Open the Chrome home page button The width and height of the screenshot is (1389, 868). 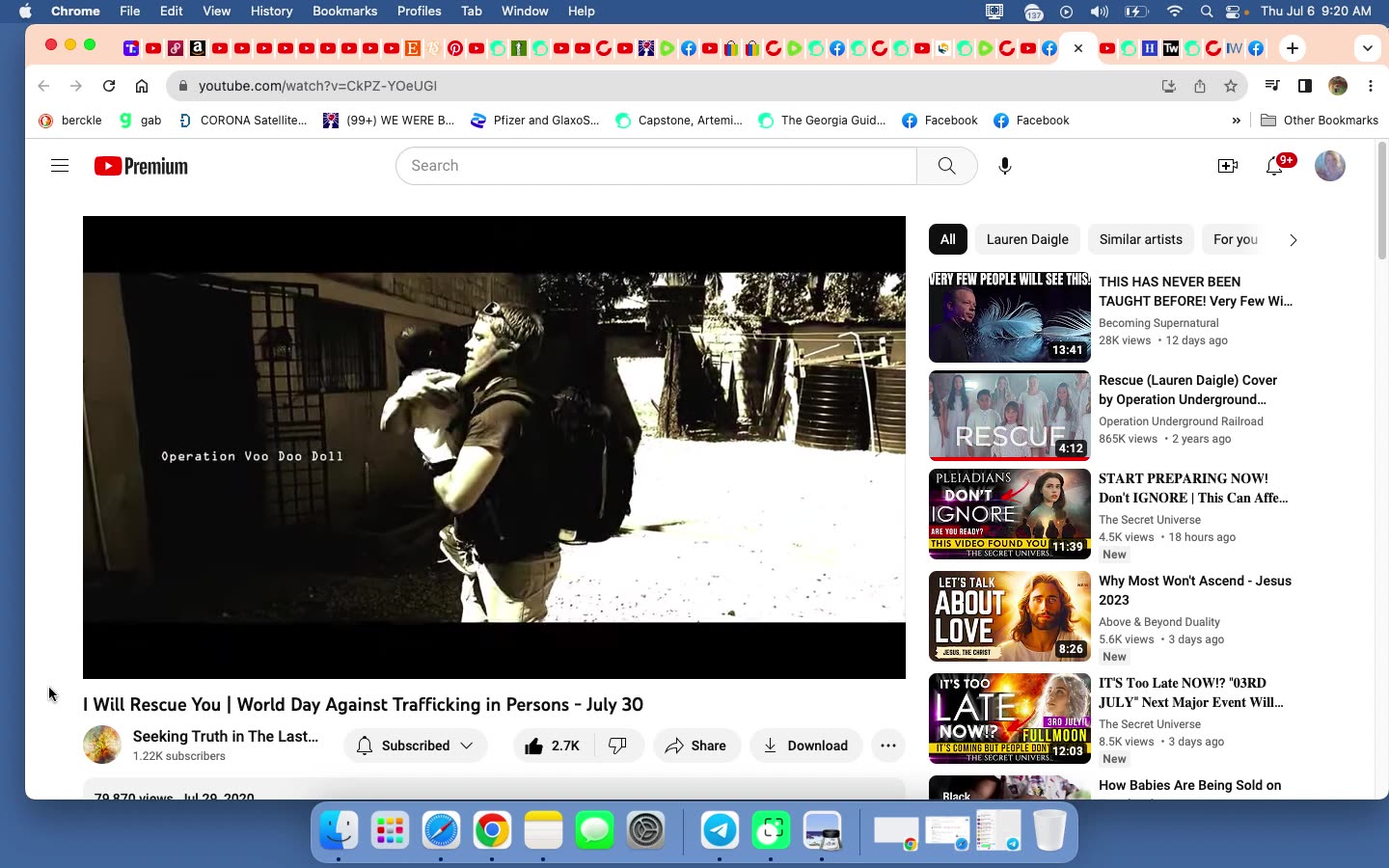click(x=142, y=86)
